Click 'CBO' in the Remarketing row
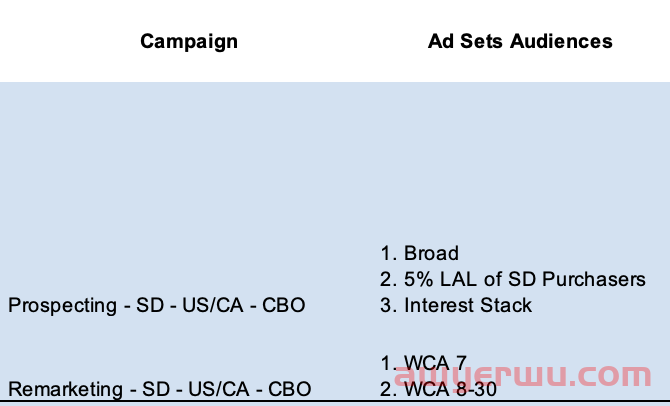This screenshot has width=670, height=406. coord(289,389)
